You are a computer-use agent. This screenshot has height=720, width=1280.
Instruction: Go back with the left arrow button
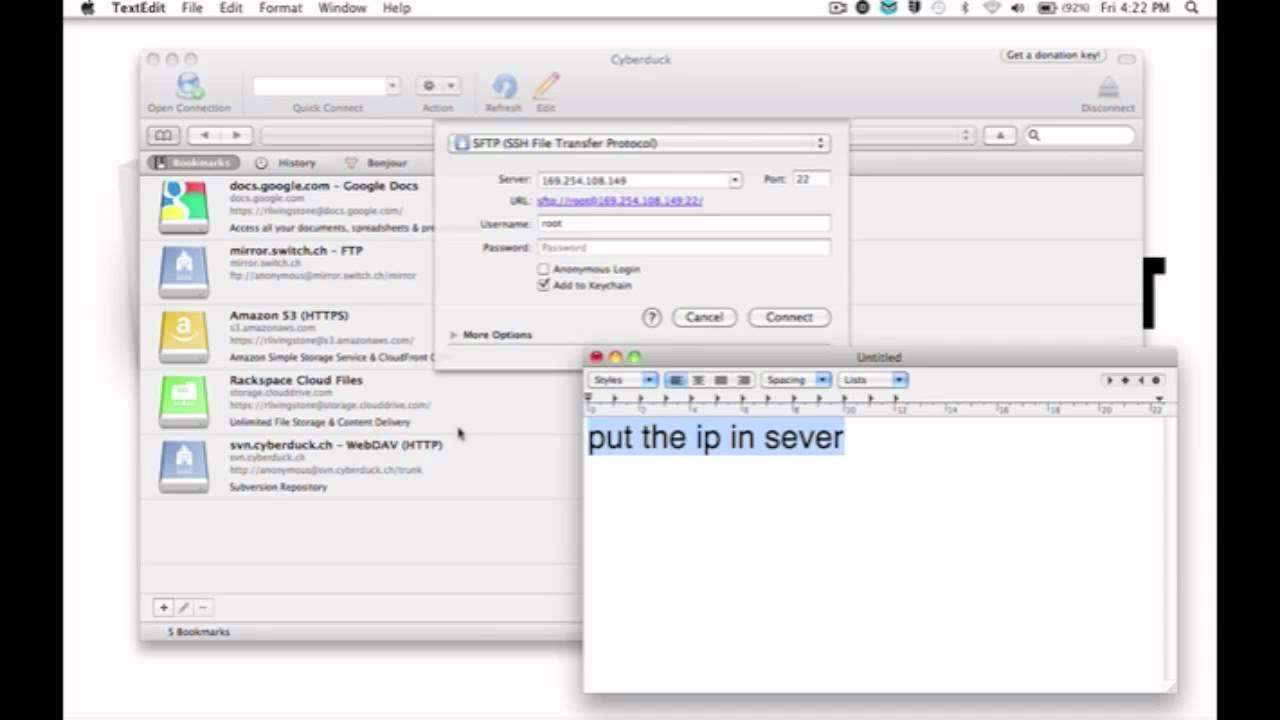point(205,135)
